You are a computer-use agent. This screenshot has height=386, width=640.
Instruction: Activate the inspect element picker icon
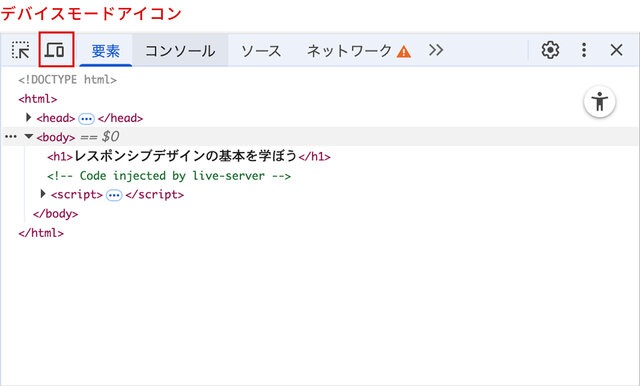point(20,50)
